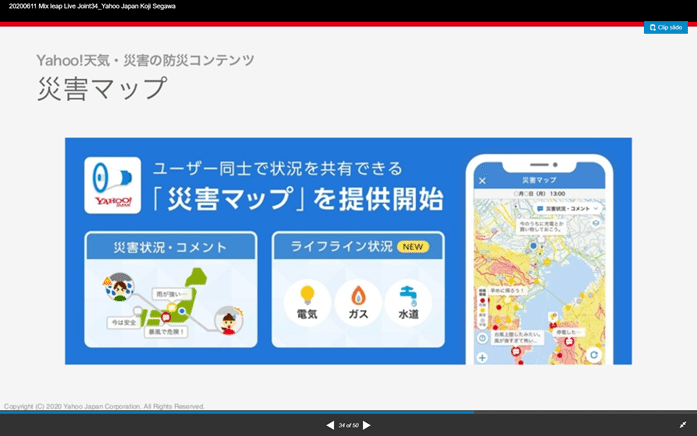This screenshot has height=436, width=697.
Task: Click the ガス flame icon
Action: (358, 303)
